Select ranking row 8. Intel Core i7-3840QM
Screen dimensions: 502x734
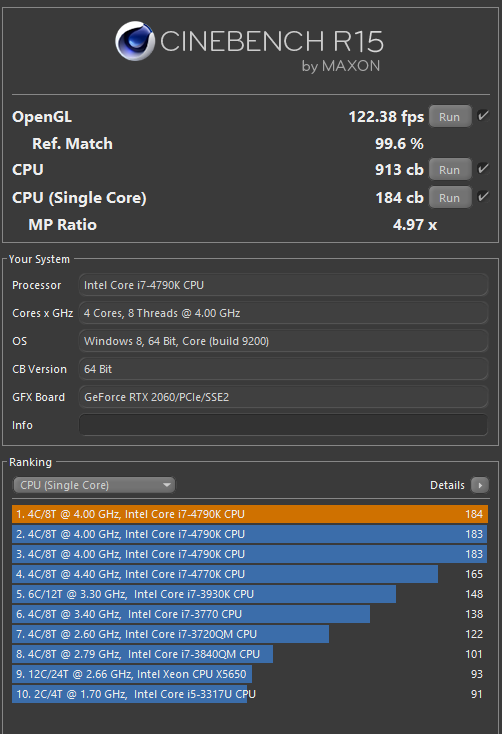pos(250,654)
